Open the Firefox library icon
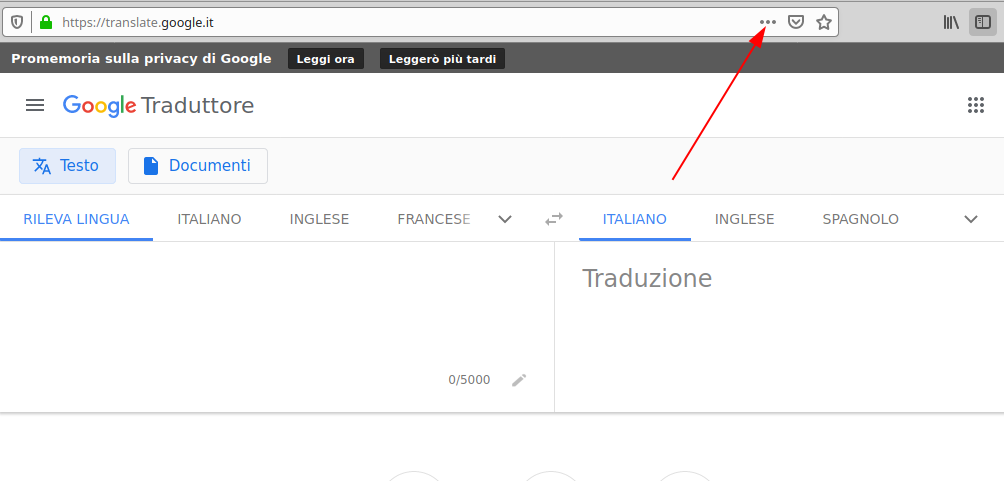The height and width of the screenshot is (481, 1004). tap(951, 22)
